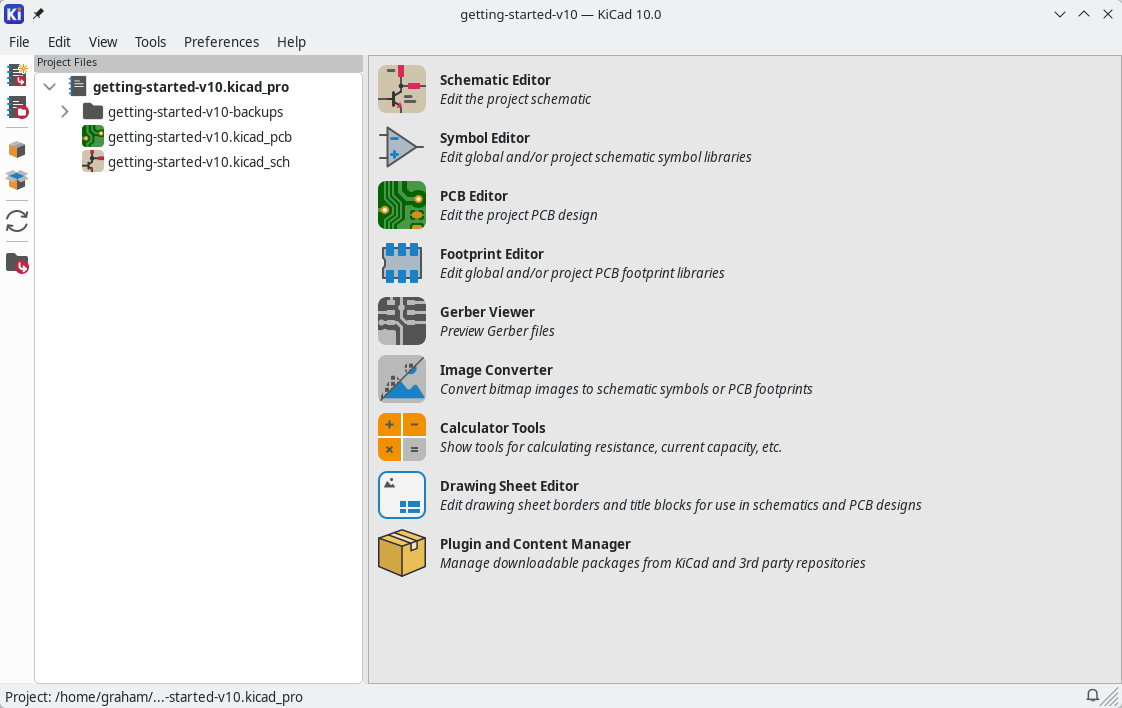Open the Symbol Editor icon

tap(402, 147)
